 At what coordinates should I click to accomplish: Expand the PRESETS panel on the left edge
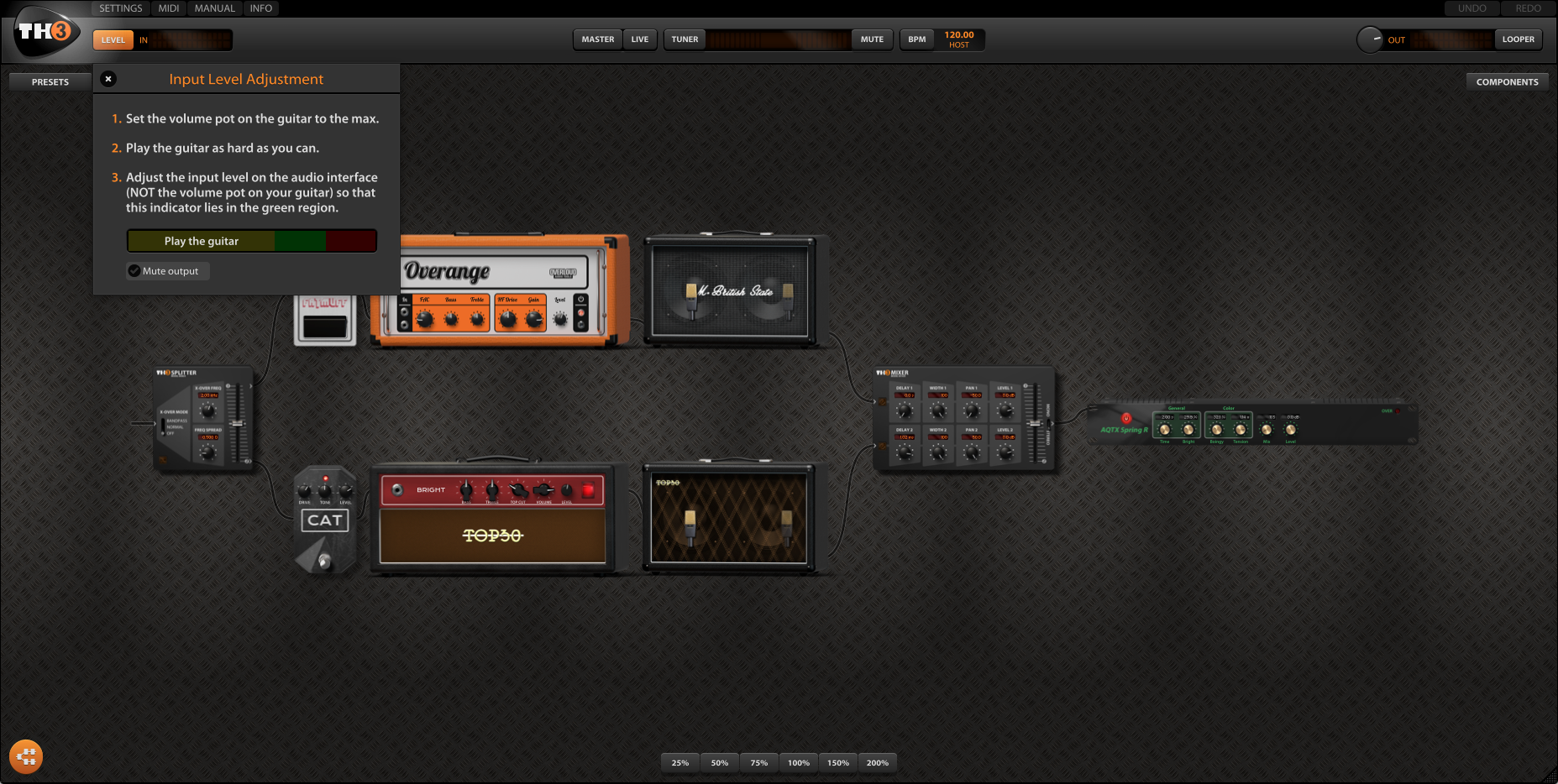(49, 81)
